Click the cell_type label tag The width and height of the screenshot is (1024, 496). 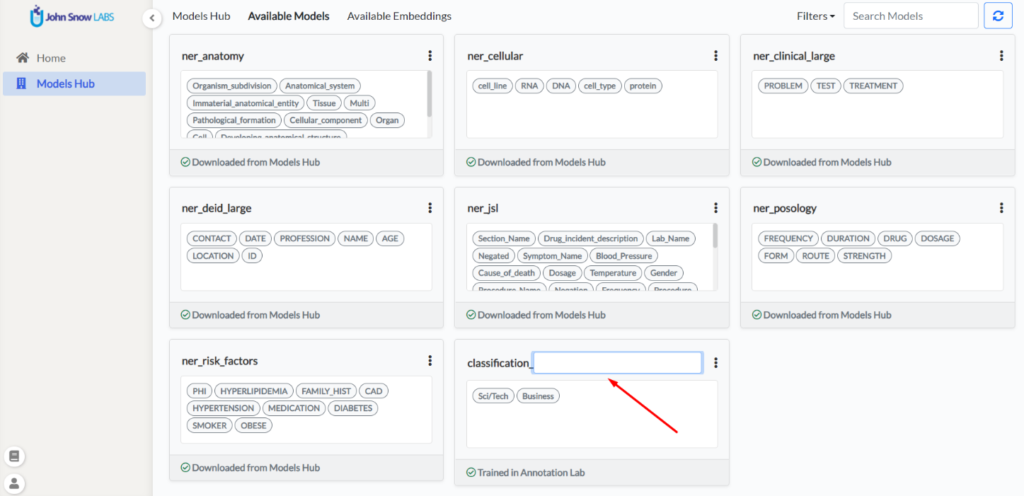pyautogui.click(x=600, y=85)
